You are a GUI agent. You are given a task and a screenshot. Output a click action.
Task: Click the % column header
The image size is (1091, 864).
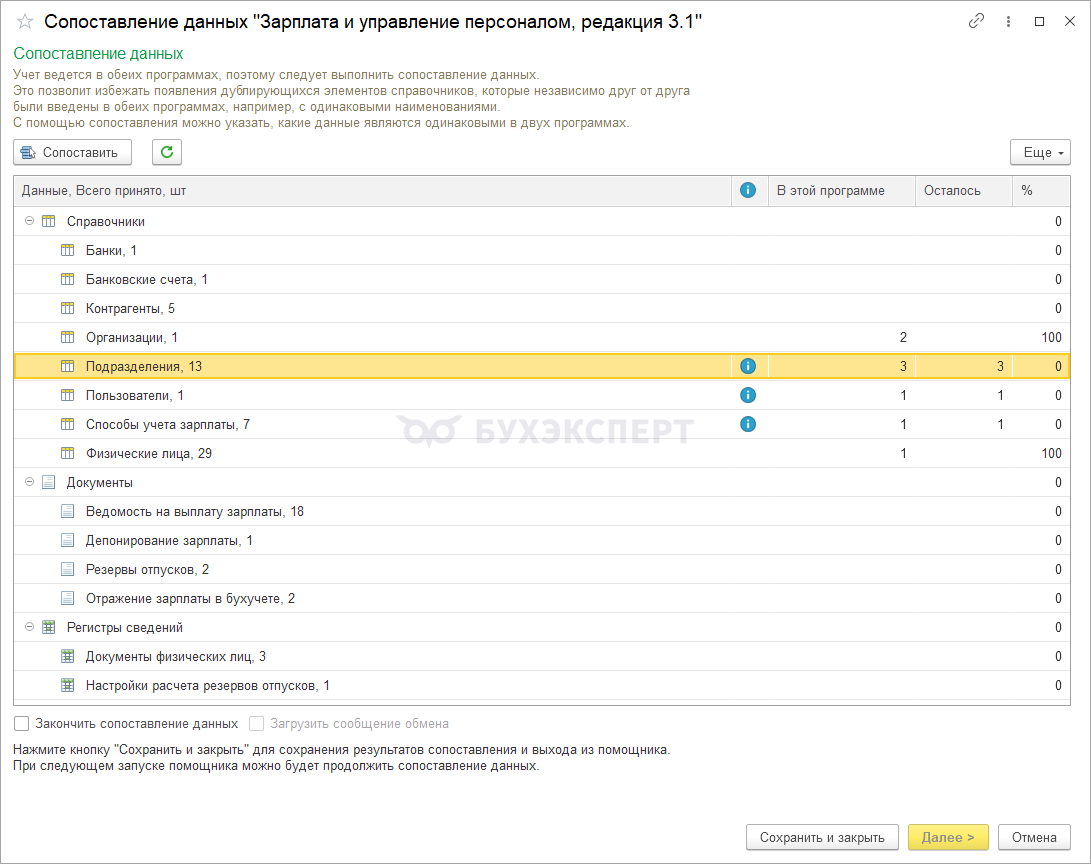pyautogui.click(x=1041, y=191)
